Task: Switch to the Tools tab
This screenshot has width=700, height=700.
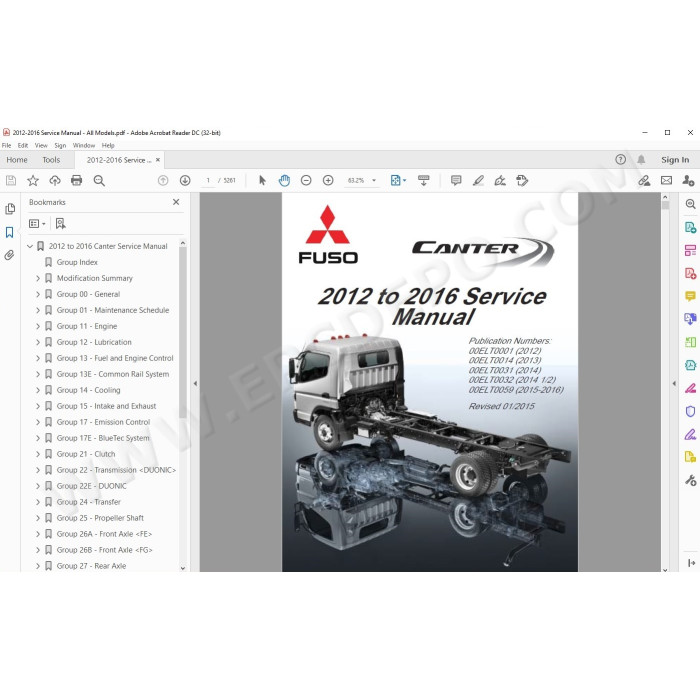Action: [51, 159]
